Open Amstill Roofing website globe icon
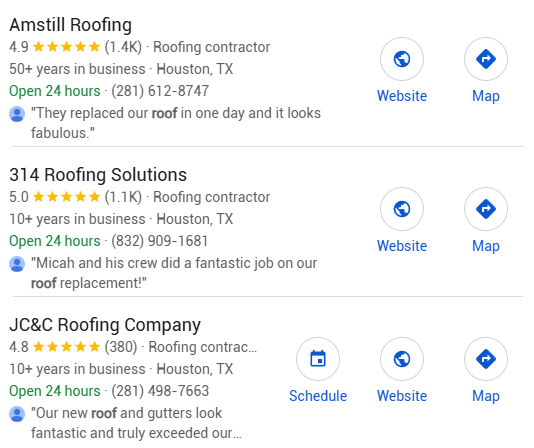 [402, 59]
